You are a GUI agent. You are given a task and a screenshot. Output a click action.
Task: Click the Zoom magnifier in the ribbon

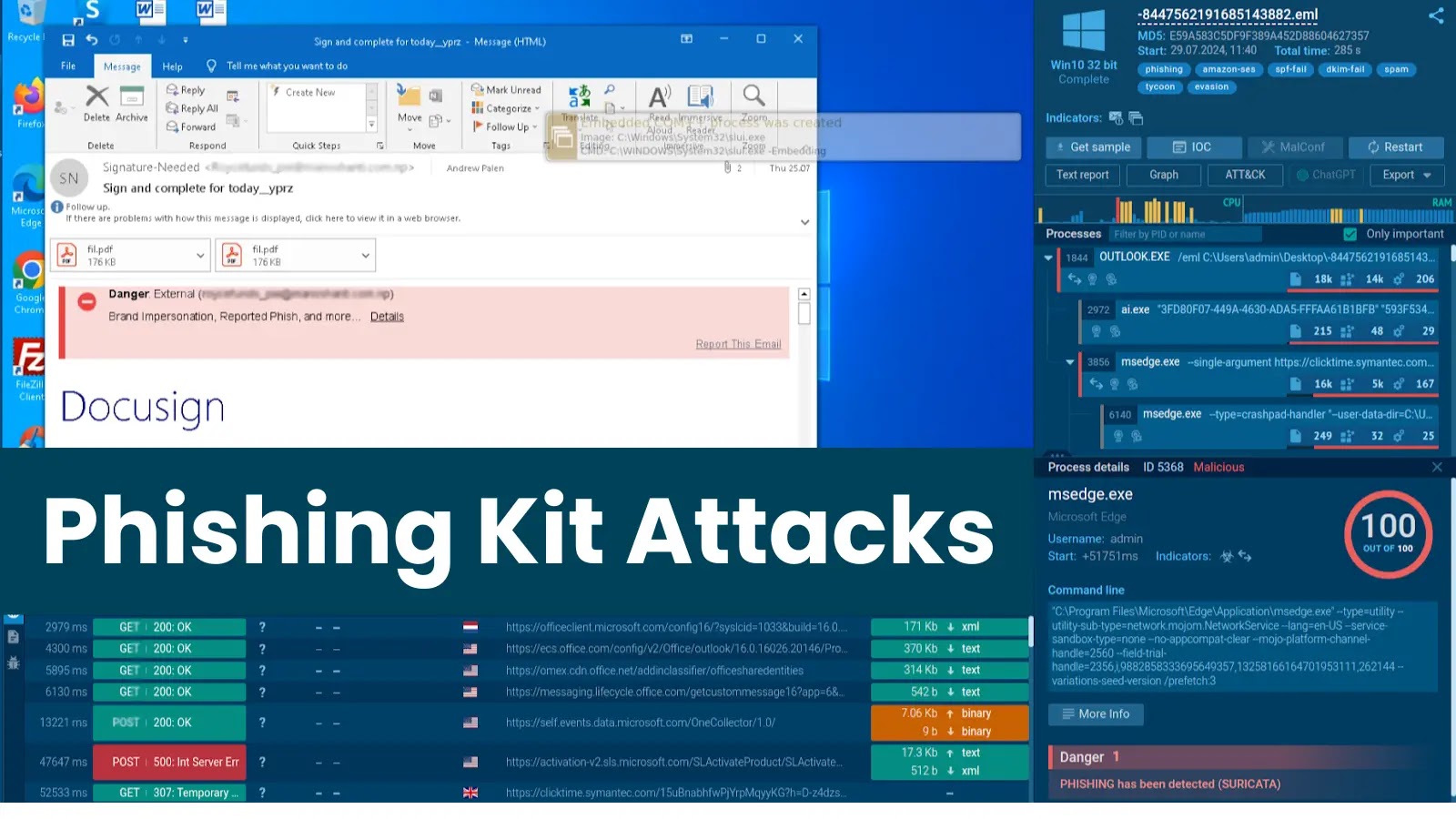click(x=753, y=95)
